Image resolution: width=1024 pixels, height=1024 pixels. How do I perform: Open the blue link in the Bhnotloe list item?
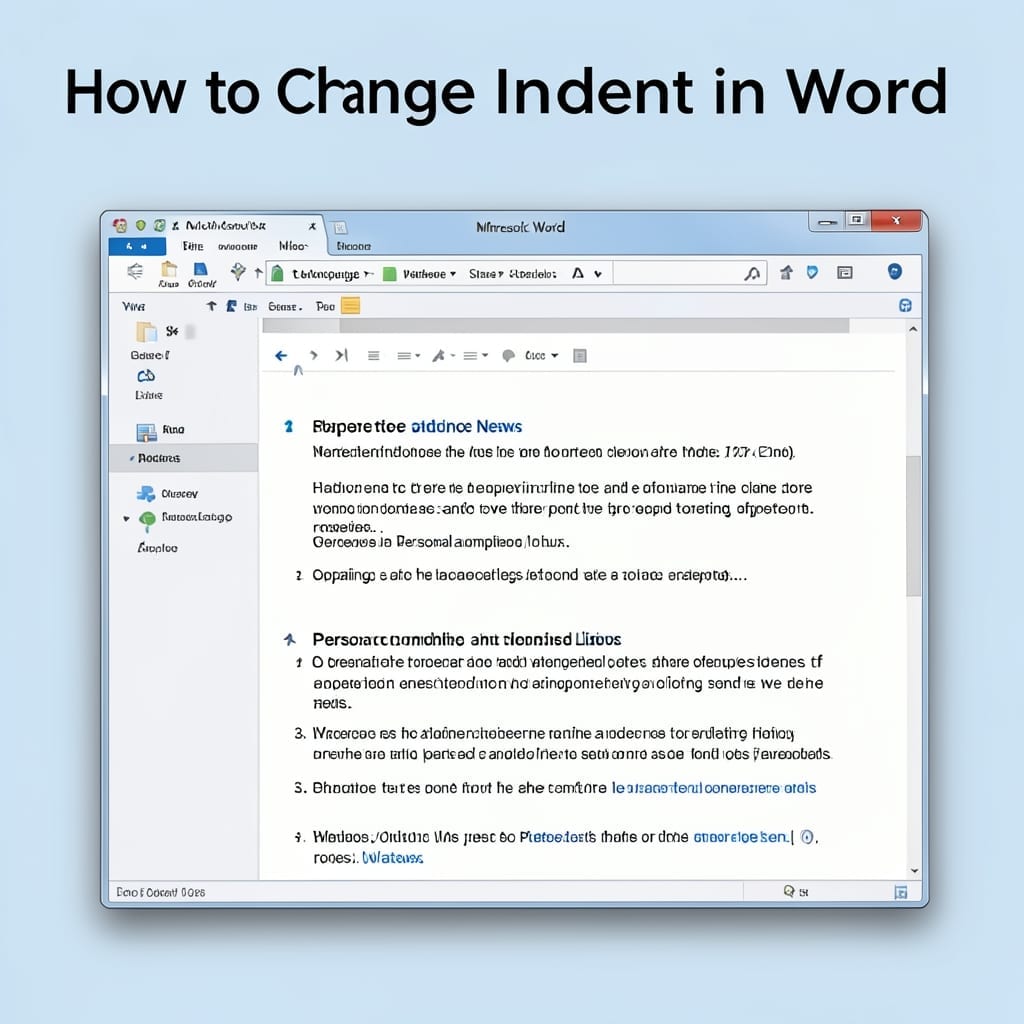point(713,788)
